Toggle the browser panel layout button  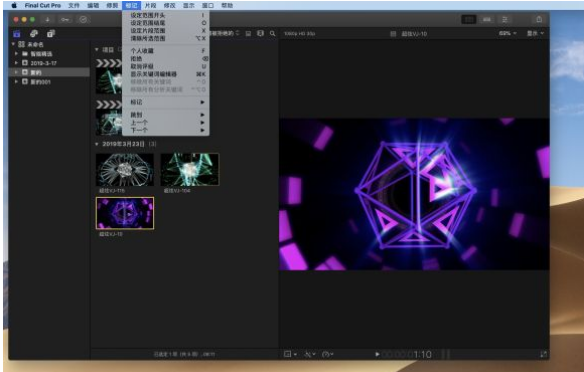coord(469,19)
